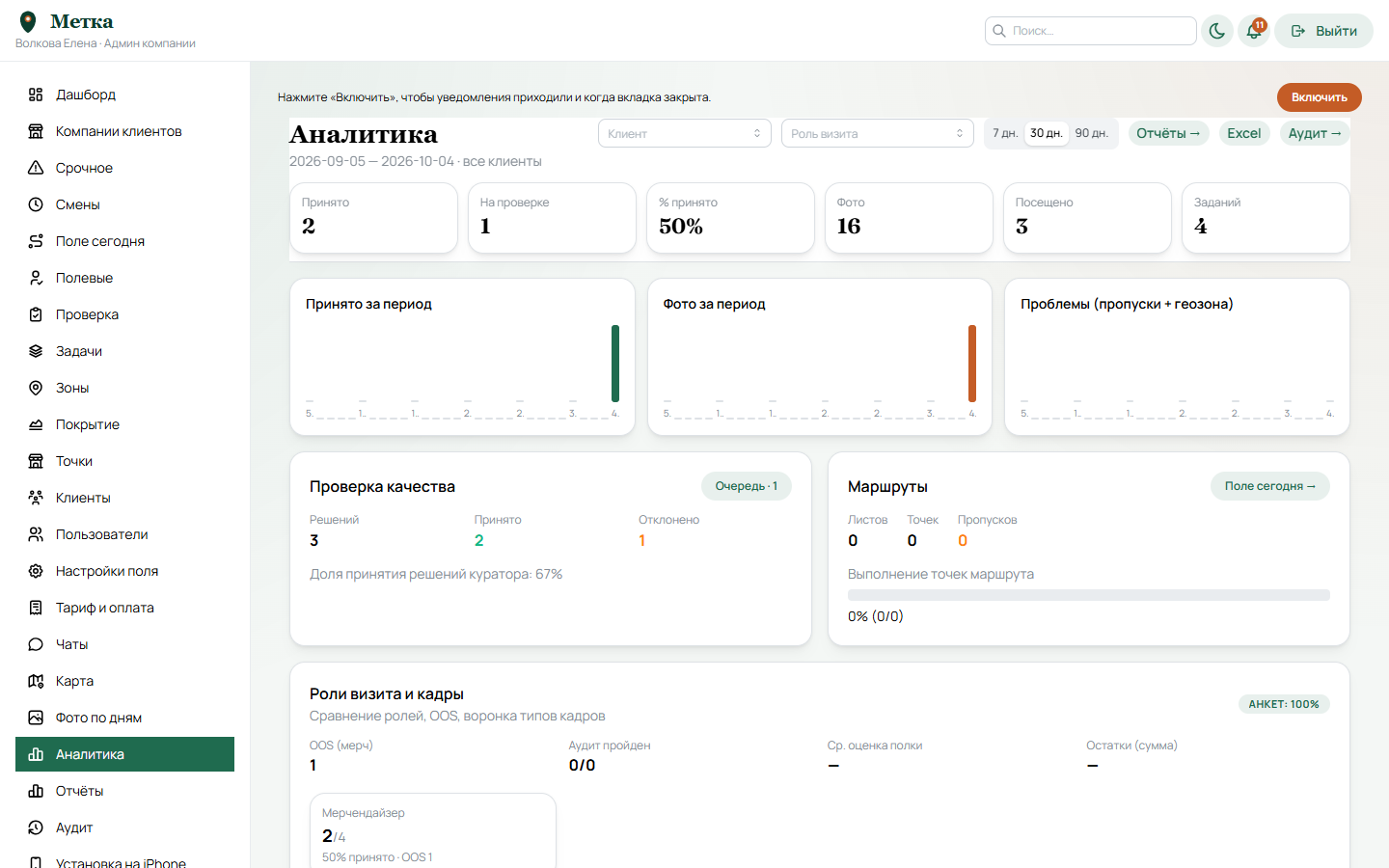
Task: Click the Зоны location pin icon
Action: 36,388
